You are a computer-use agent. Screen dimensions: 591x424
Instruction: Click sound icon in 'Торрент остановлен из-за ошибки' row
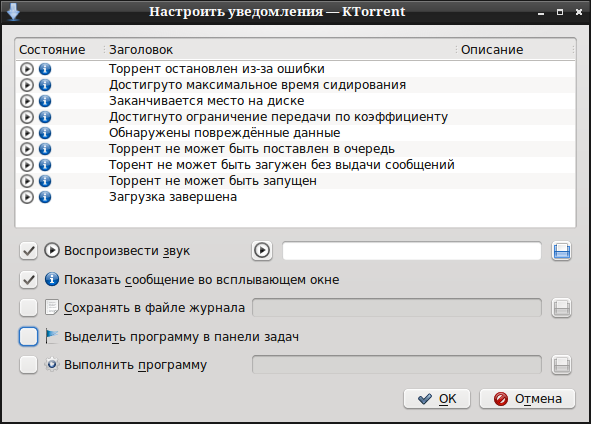(x=27, y=69)
